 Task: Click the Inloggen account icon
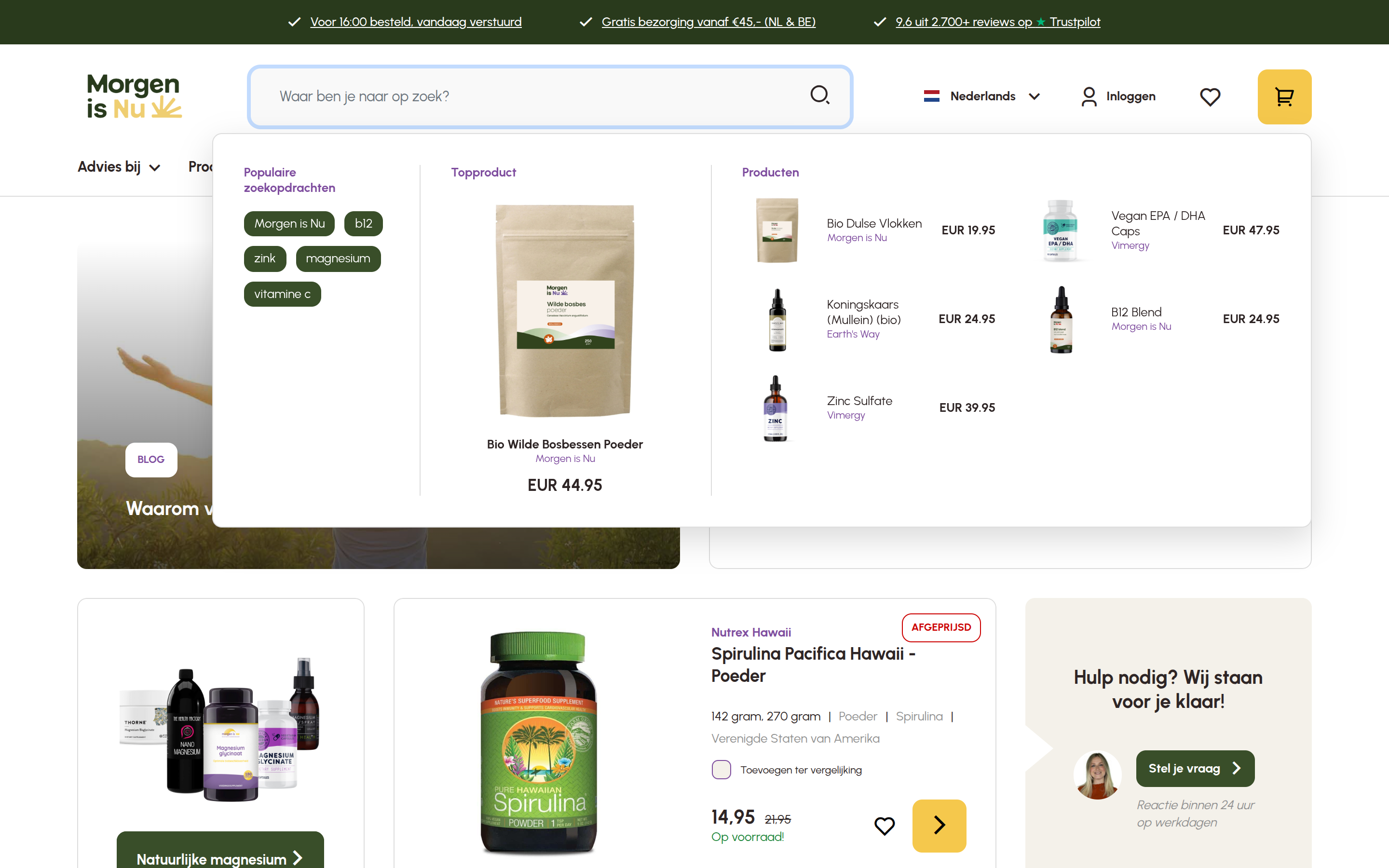point(1088,96)
